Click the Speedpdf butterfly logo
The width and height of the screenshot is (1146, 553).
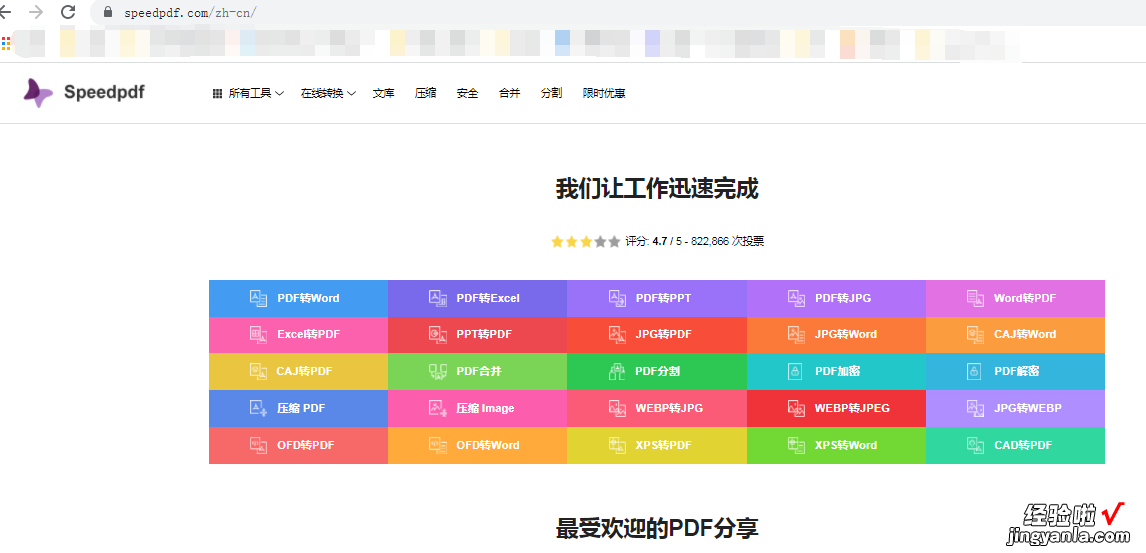[38, 93]
